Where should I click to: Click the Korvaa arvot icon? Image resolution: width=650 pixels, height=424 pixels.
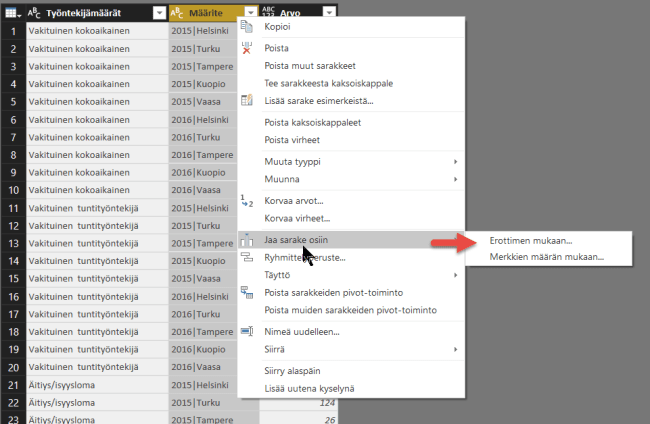click(247, 201)
